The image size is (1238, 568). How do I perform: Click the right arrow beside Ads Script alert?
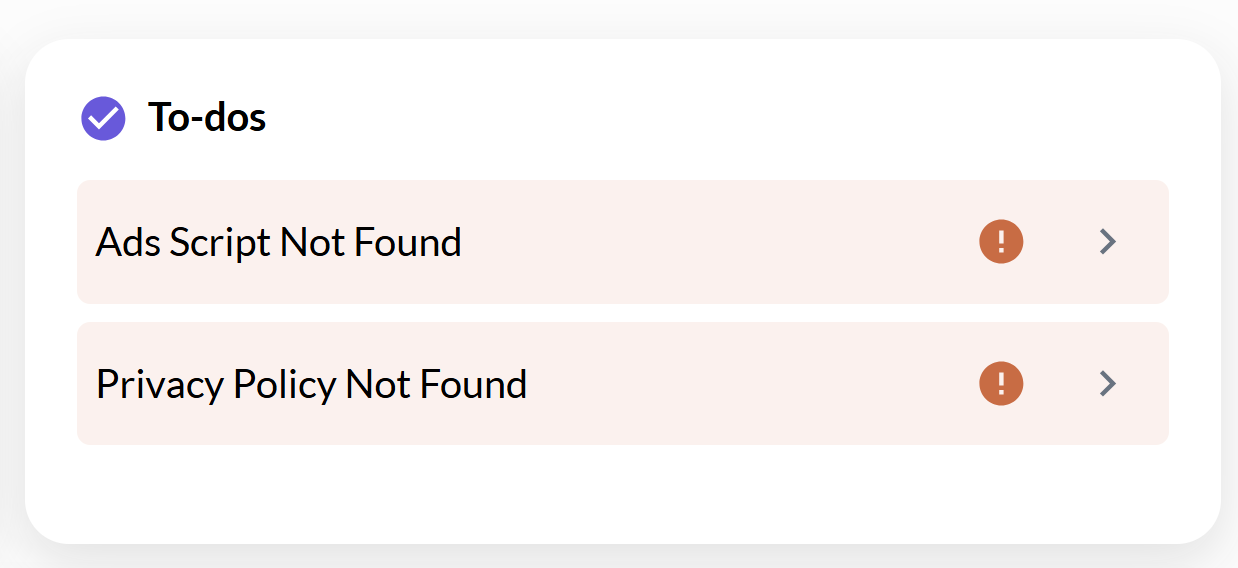1107,242
